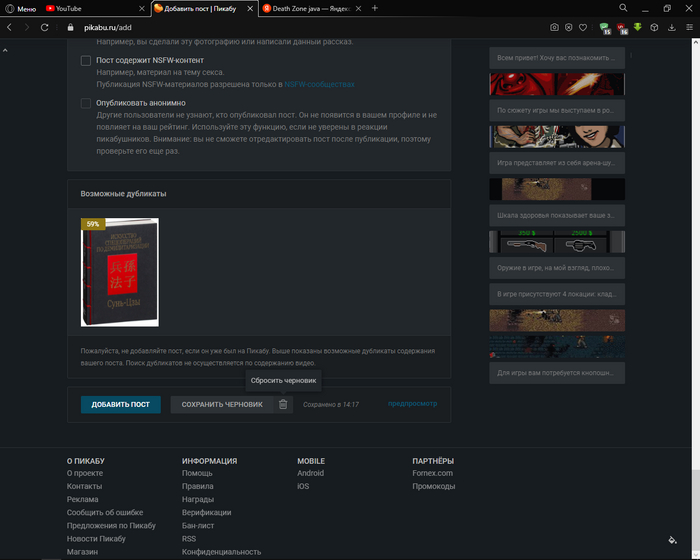Click Сохранить черновик button
This screenshot has width=700, height=560.
[221, 404]
